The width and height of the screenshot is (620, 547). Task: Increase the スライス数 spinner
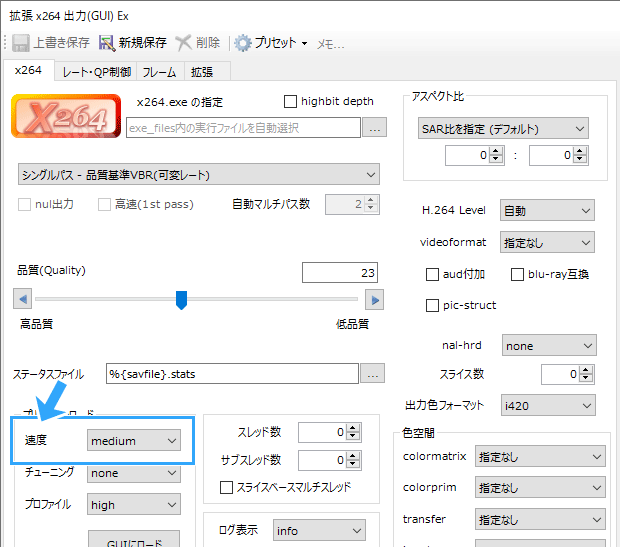click(x=586, y=370)
